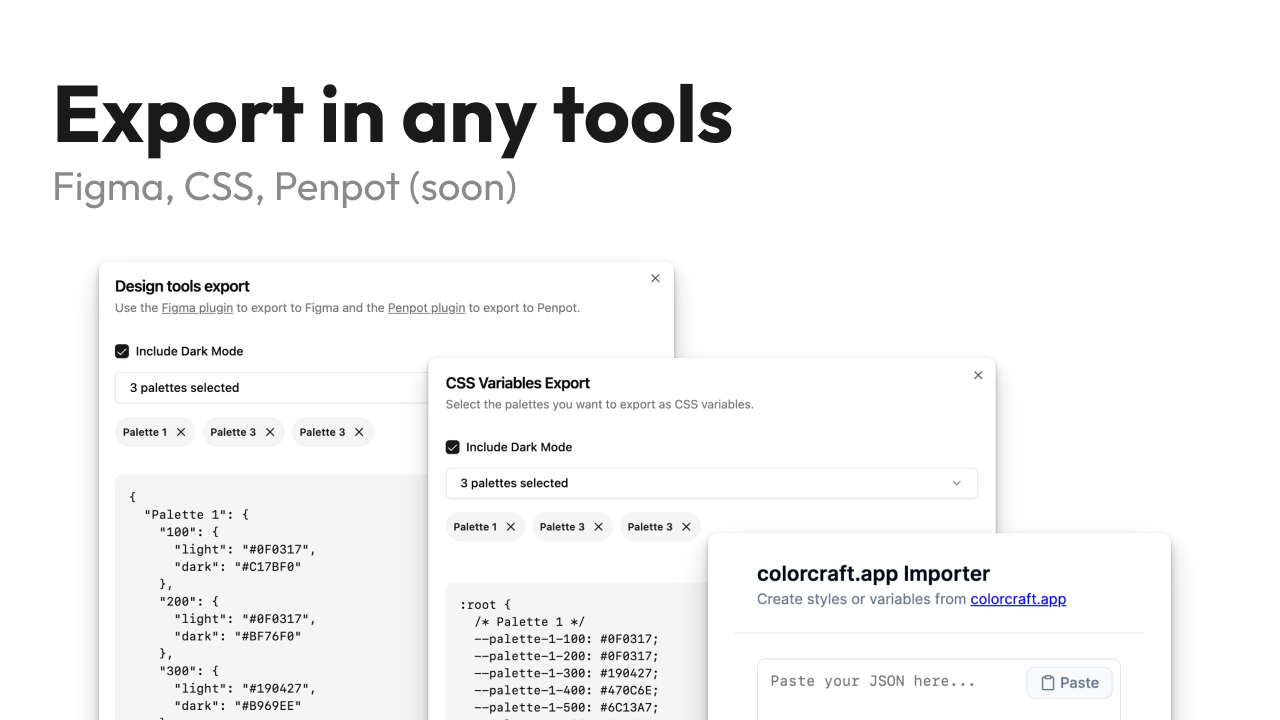Click the clipboard icon on the Paste button

(x=1048, y=682)
